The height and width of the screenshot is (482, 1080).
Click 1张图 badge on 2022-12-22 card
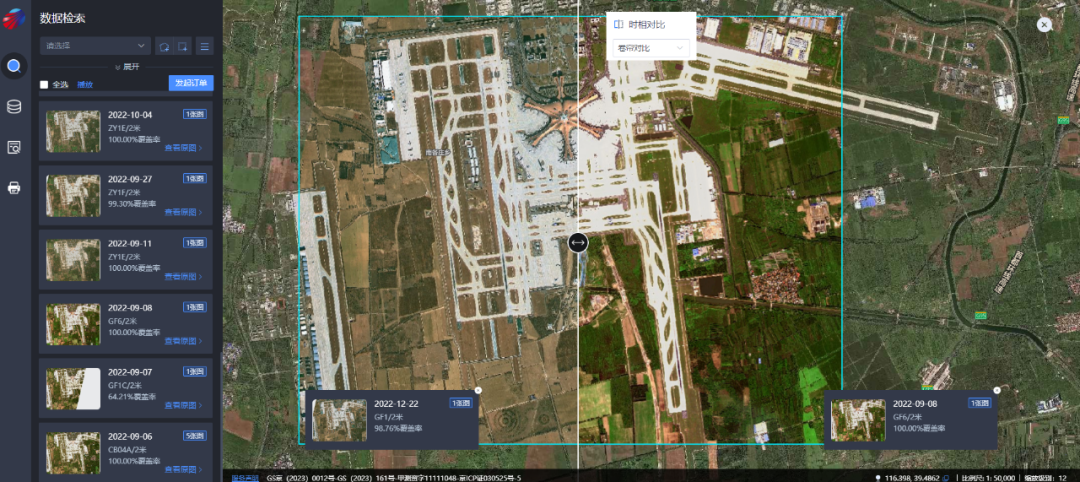point(461,403)
